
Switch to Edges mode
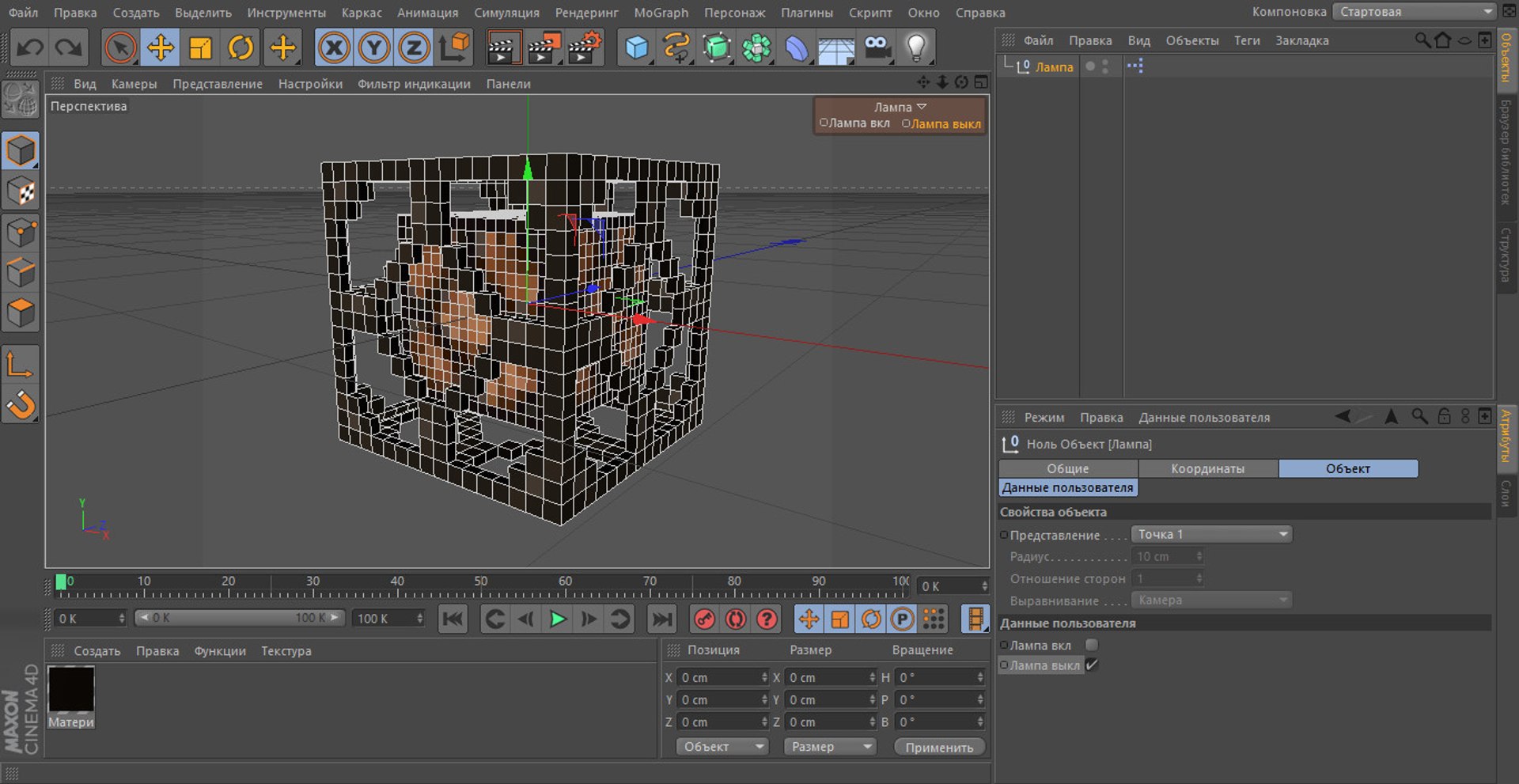21,273
